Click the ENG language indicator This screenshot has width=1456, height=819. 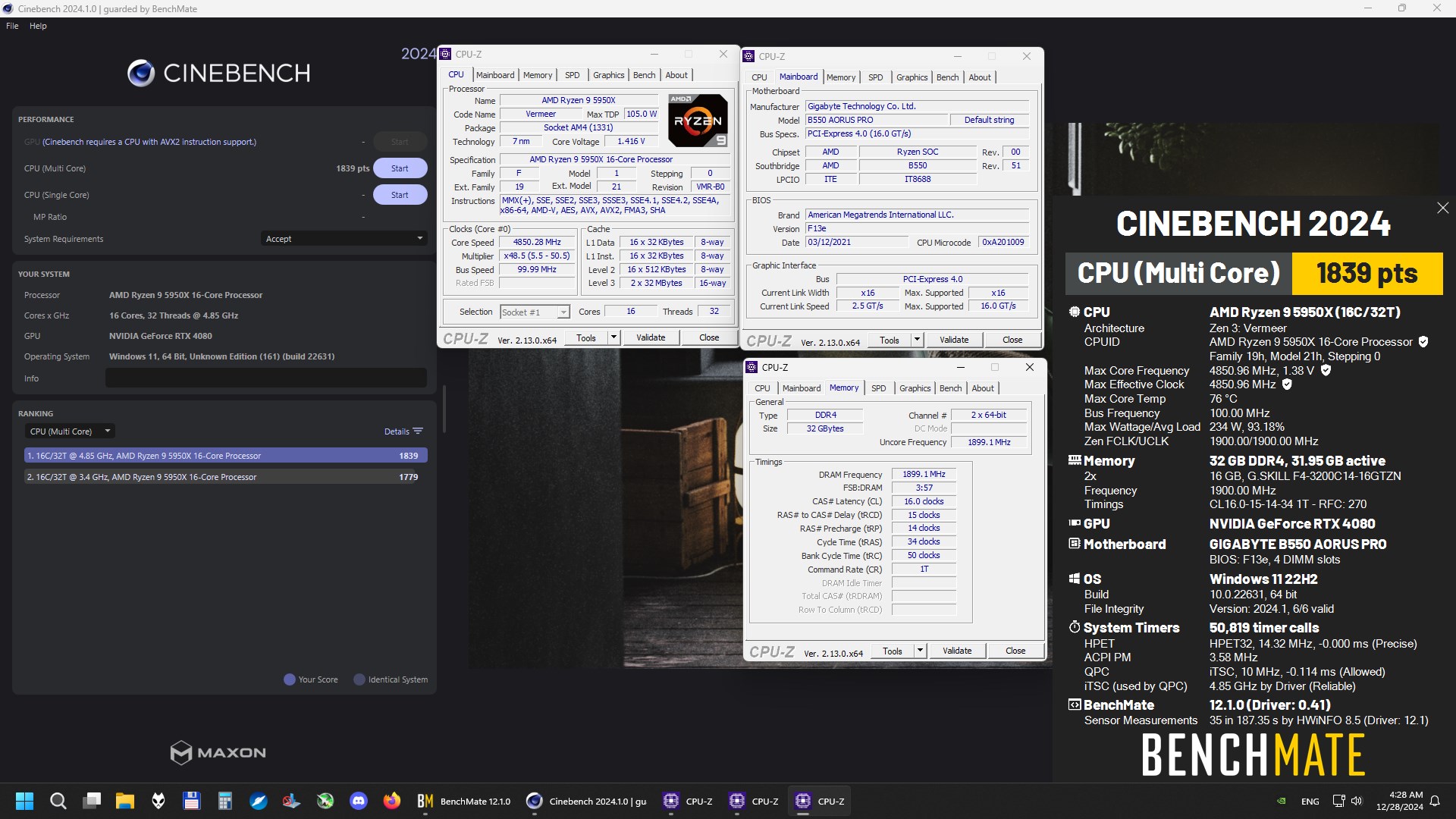click(1310, 801)
